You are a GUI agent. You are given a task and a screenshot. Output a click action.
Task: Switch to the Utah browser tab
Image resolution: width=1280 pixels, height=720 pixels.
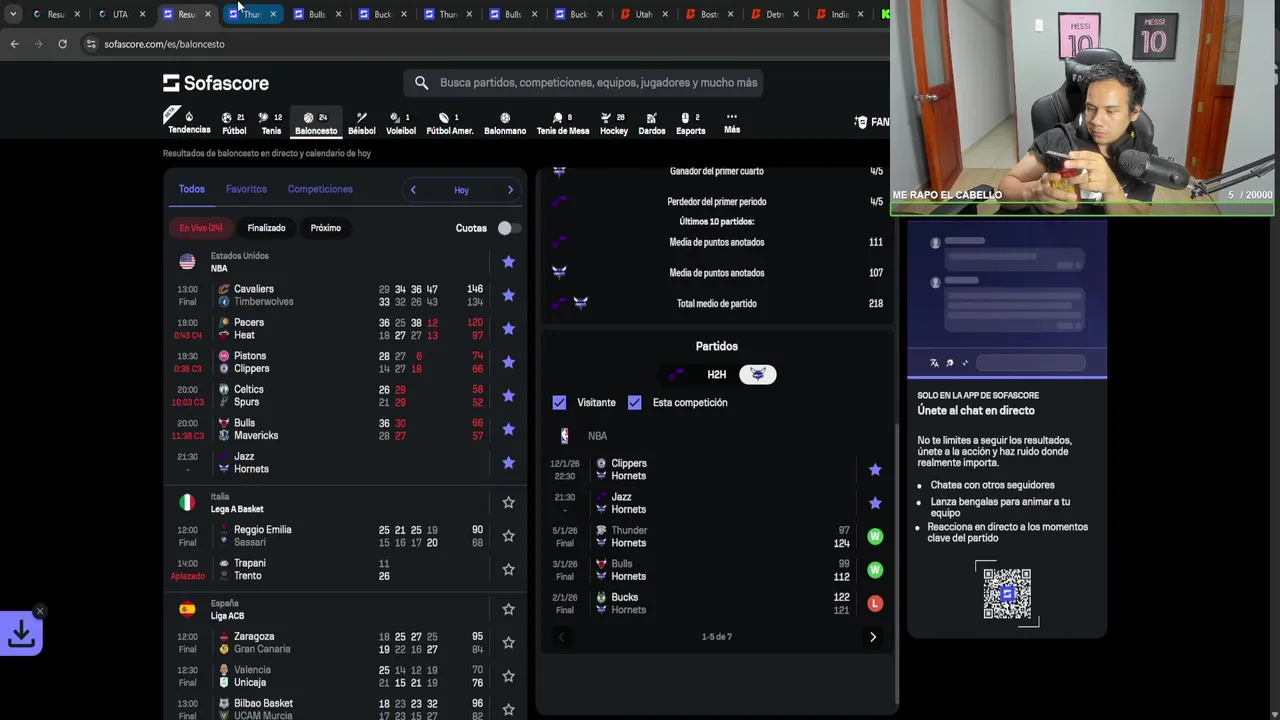click(644, 14)
